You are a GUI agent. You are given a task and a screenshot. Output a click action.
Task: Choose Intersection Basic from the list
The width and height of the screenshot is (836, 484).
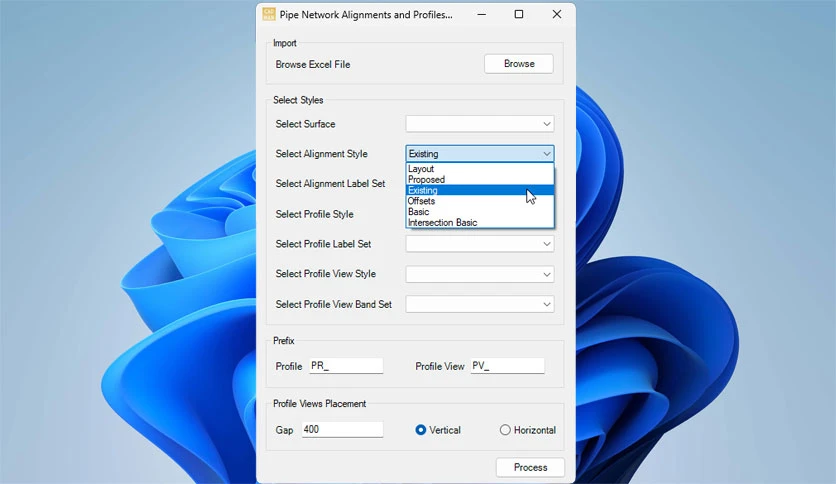pyautogui.click(x=479, y=222)
